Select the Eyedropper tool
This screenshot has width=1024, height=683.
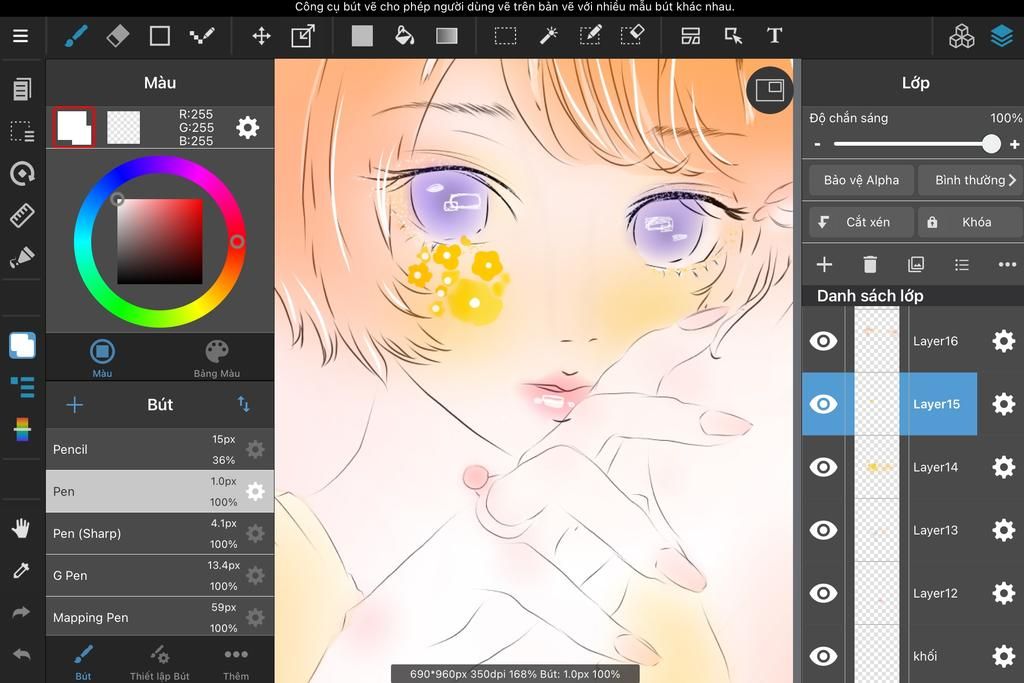coord(21,571)
